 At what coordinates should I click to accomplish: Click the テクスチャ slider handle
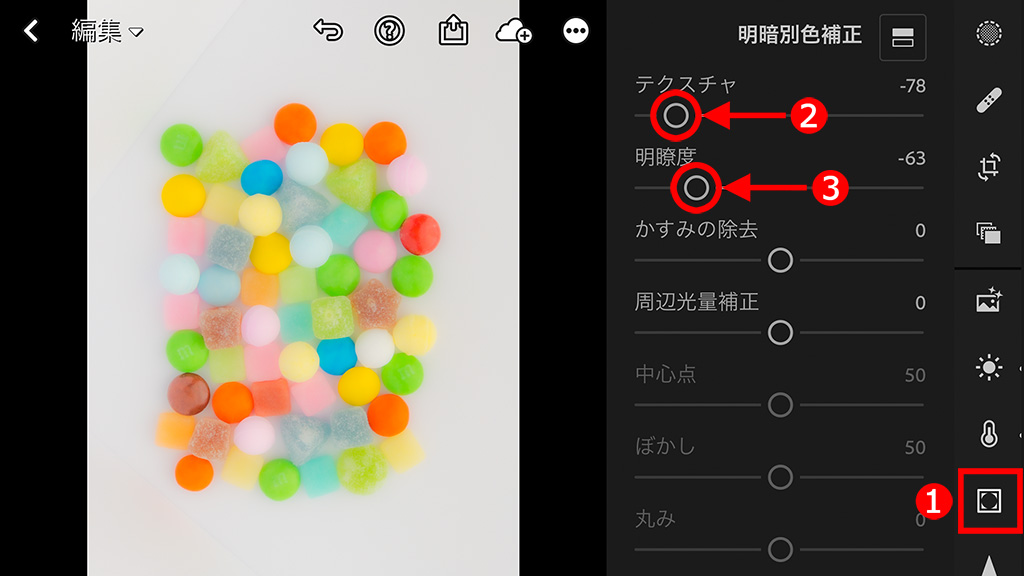pyautogui.click(x=676, y=116)
